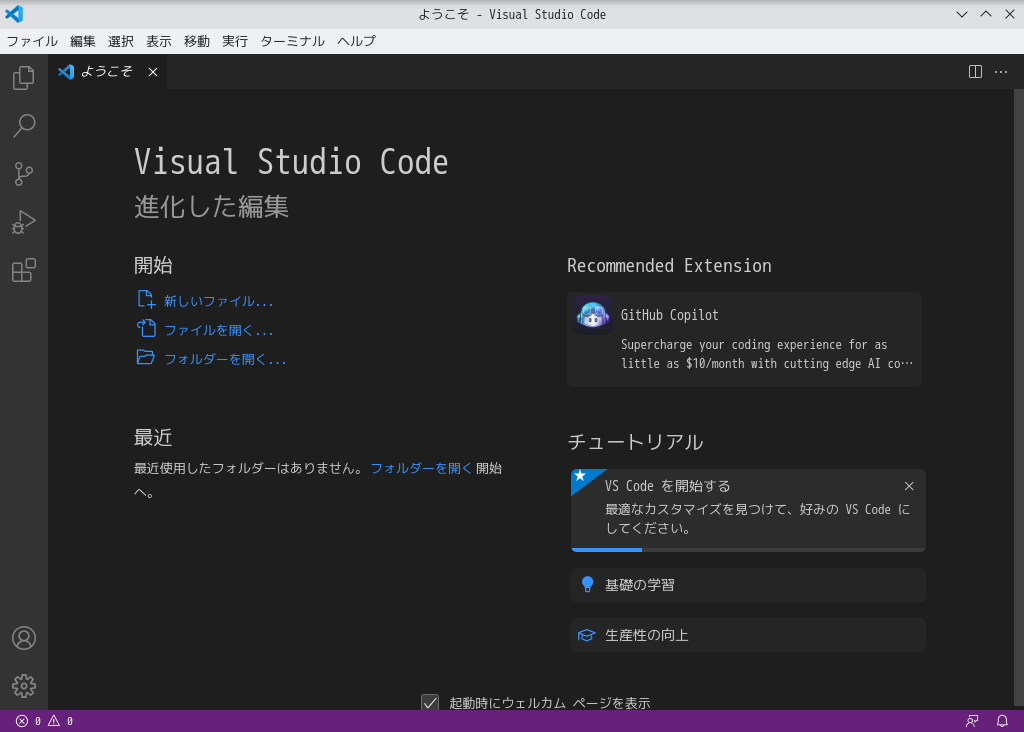Click the VS Code を開始する progress bar
Viewport: 1024px width, 732px height.
(x=748, y=550)
